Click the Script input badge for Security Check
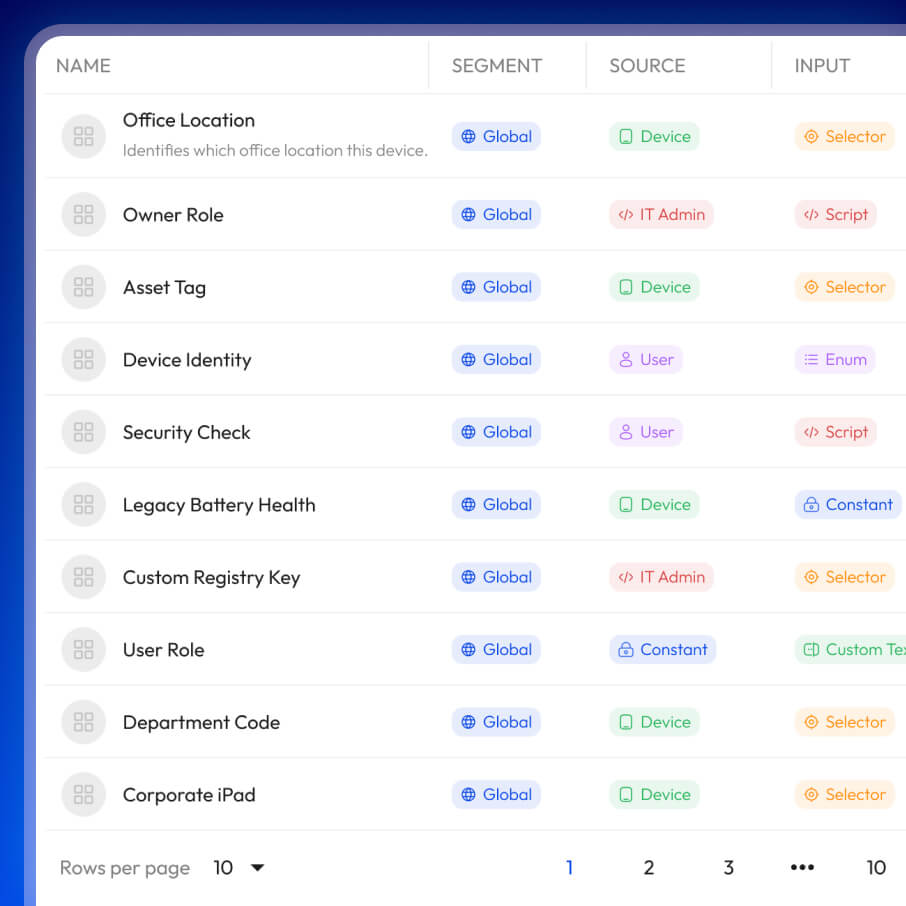The height and width of the screenshot is (906, 906). tap(836, 432)
